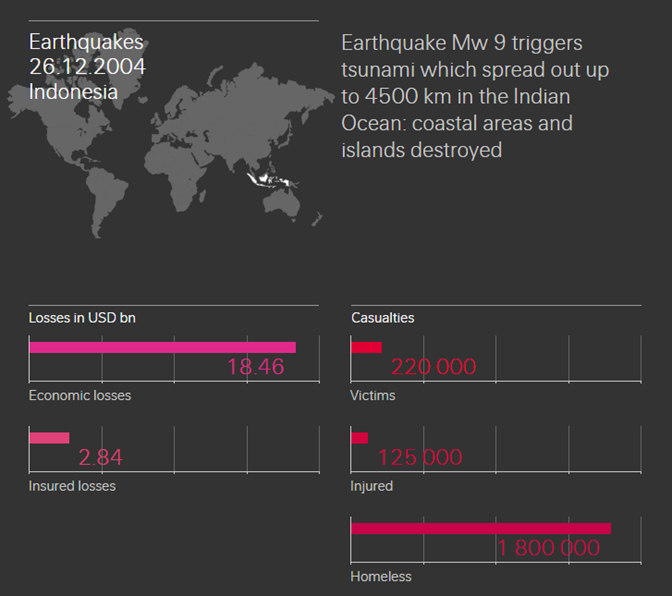Viewport: 672px width, 596px height.
Task: Click the Indonesia country label
Action: (73, 92)
